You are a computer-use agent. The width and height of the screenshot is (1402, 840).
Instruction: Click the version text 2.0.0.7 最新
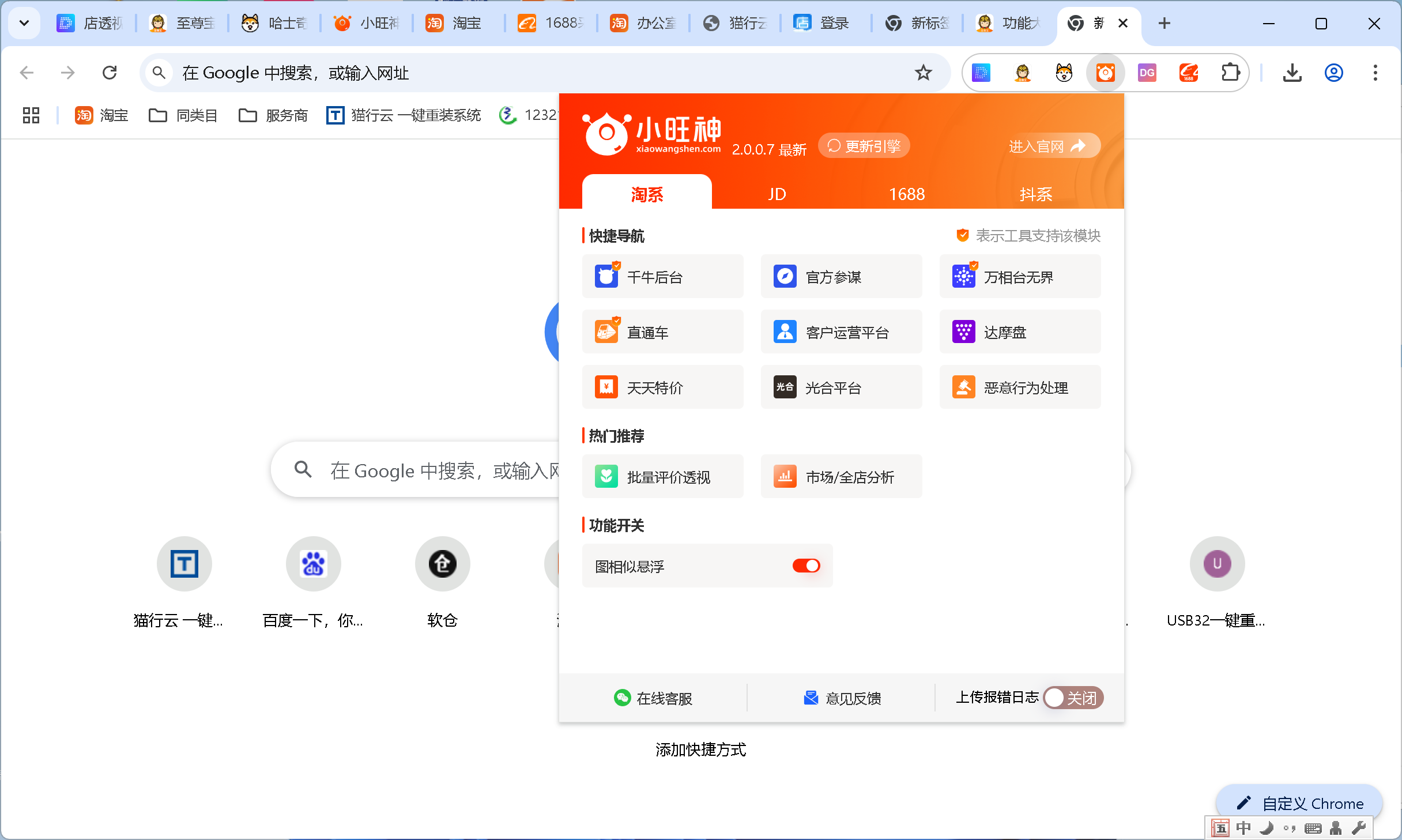[769, 149]
